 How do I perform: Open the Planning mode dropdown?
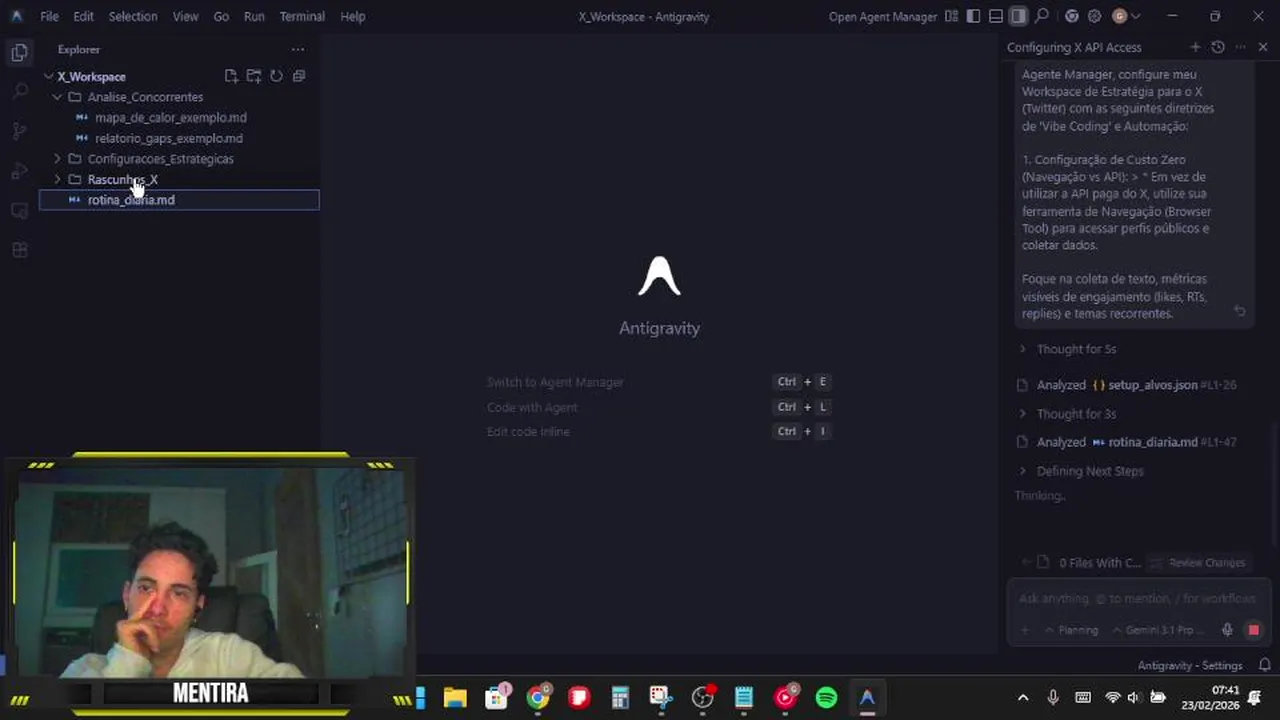(1071, 630)
